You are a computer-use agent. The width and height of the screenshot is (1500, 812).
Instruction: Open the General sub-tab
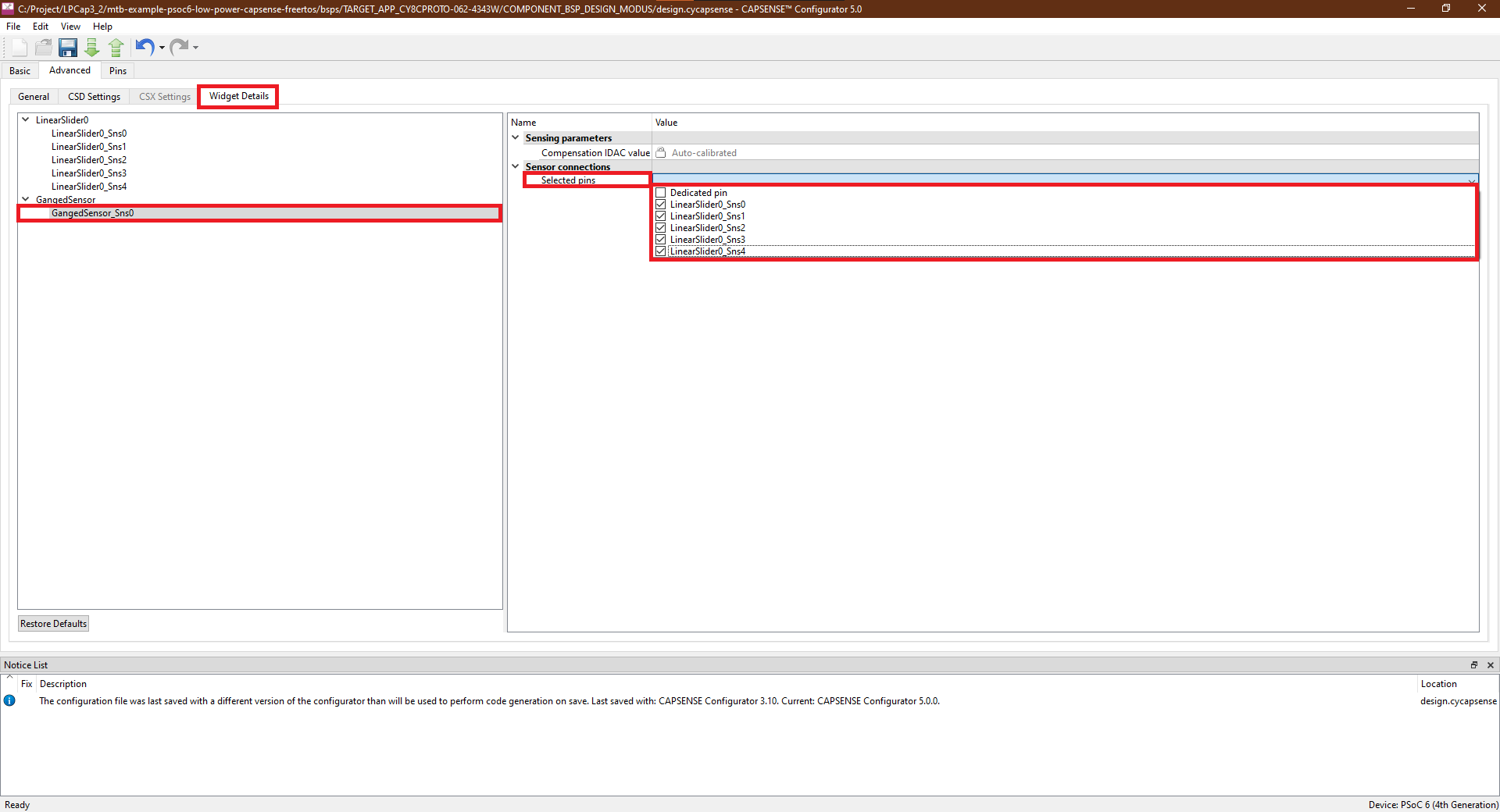point(34,97)
